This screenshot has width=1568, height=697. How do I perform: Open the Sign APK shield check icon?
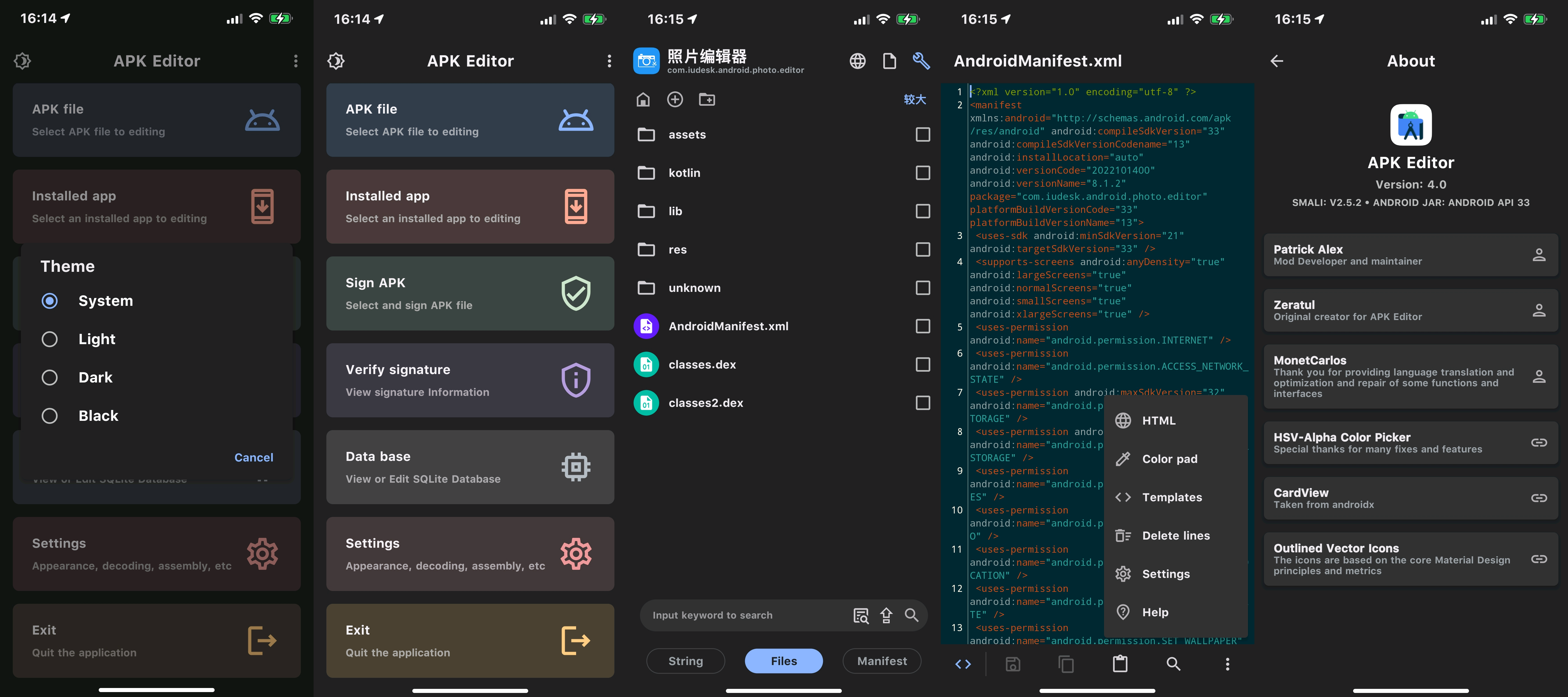click(x=575, y=293)
